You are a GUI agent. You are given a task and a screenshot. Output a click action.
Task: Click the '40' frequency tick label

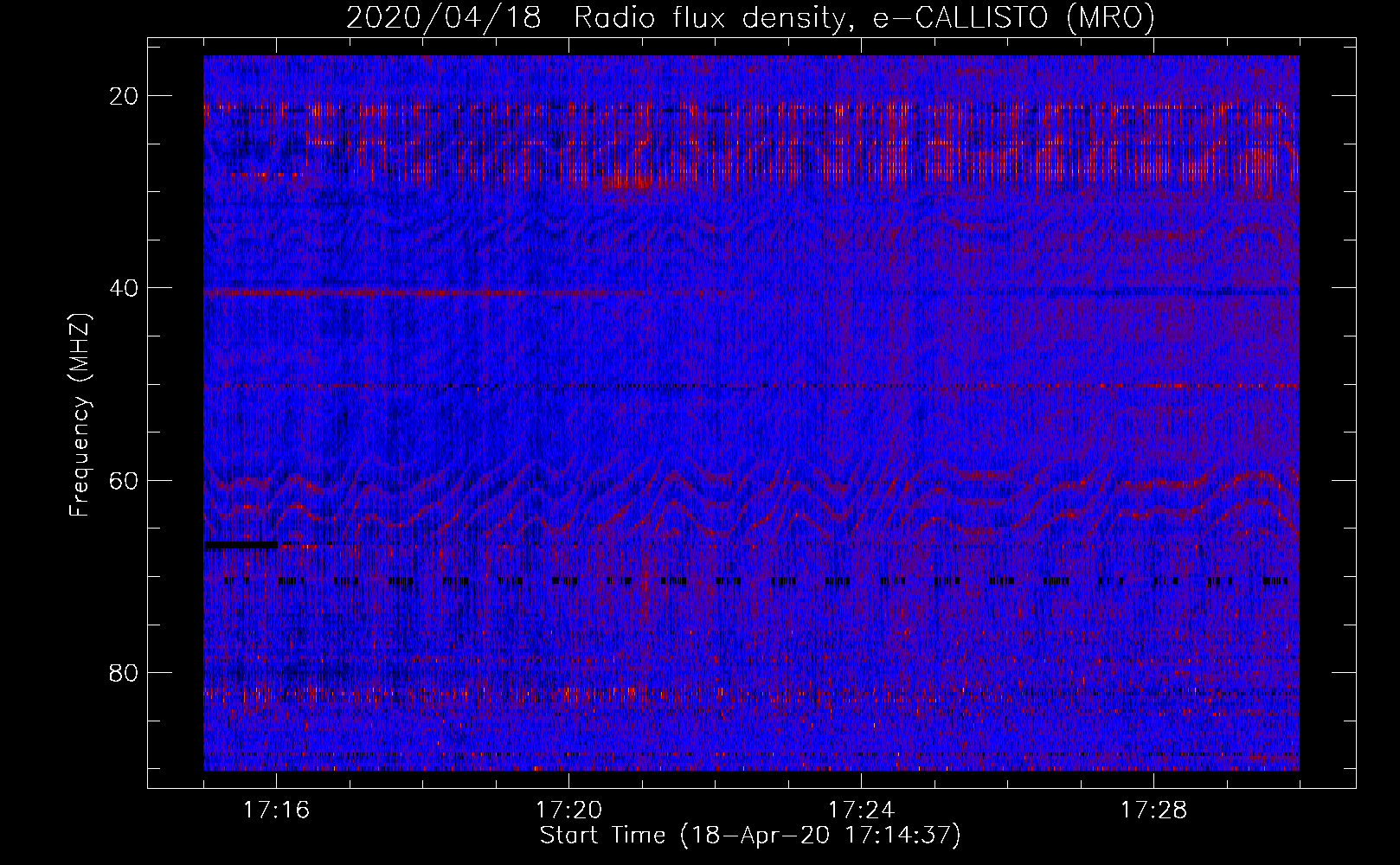point(125,288)
